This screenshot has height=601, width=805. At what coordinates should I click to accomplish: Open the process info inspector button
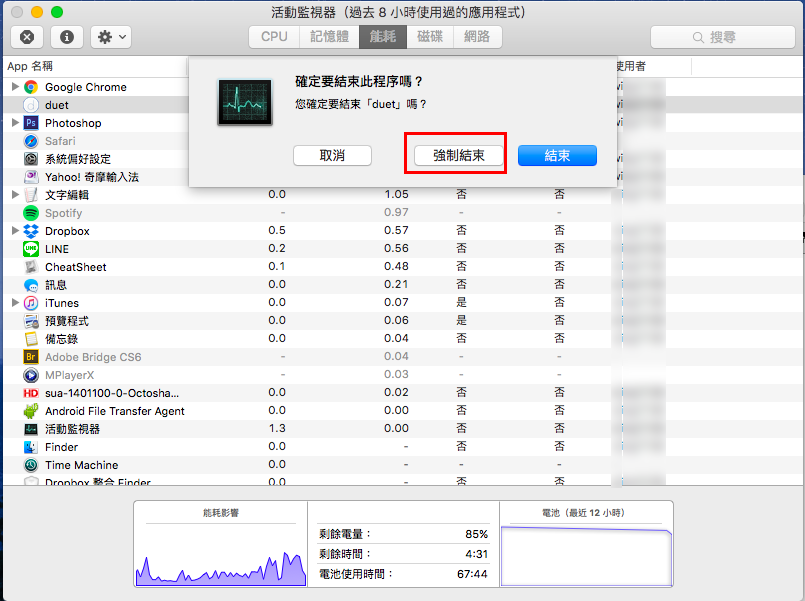67,37
